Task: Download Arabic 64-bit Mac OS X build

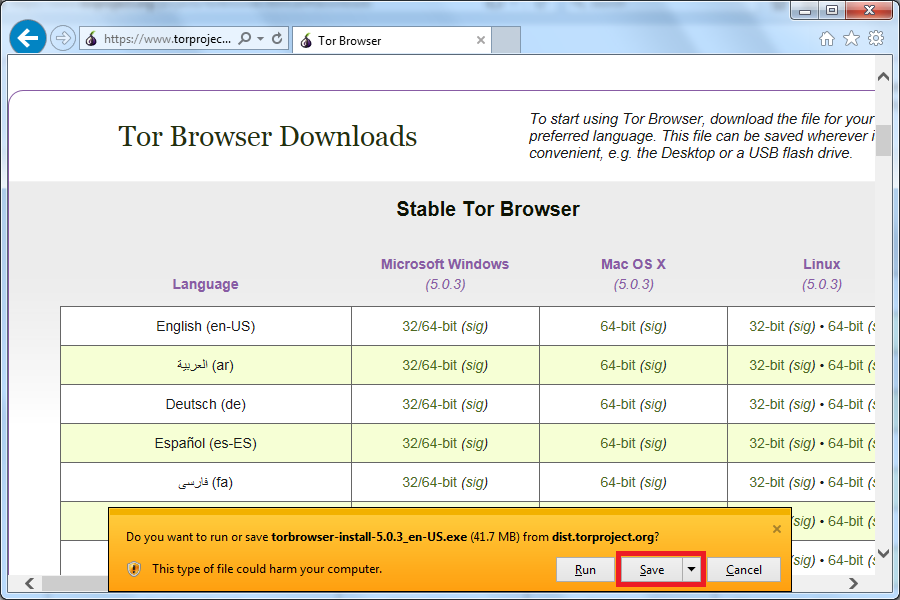Action: [618, 365]
